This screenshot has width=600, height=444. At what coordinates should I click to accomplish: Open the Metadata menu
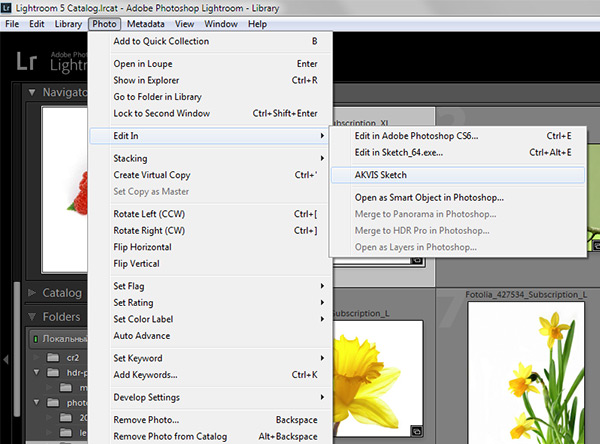coord(146,24)
